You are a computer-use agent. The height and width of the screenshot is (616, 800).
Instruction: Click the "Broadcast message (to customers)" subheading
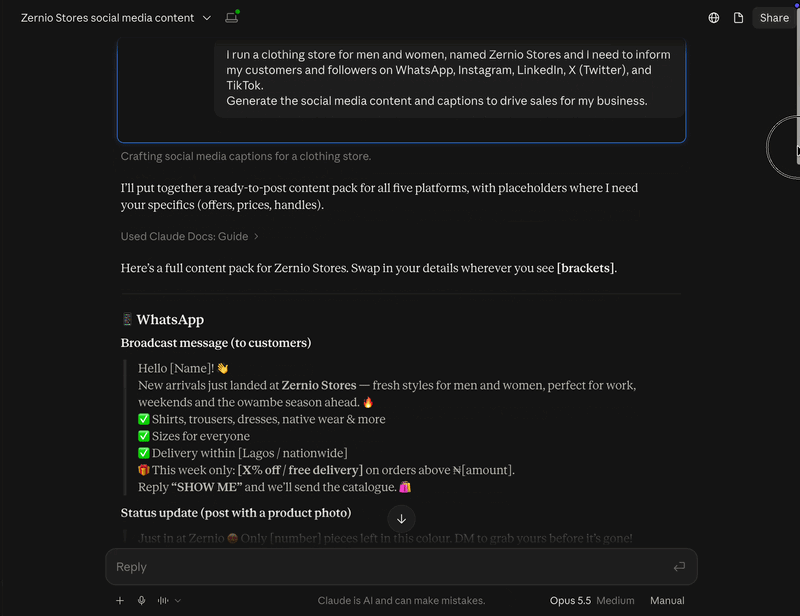[x=216, y=343]
